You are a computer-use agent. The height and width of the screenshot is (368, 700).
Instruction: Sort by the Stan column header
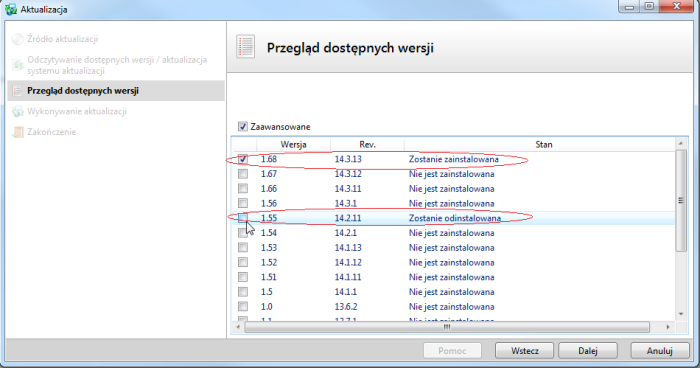click(544, 144)
